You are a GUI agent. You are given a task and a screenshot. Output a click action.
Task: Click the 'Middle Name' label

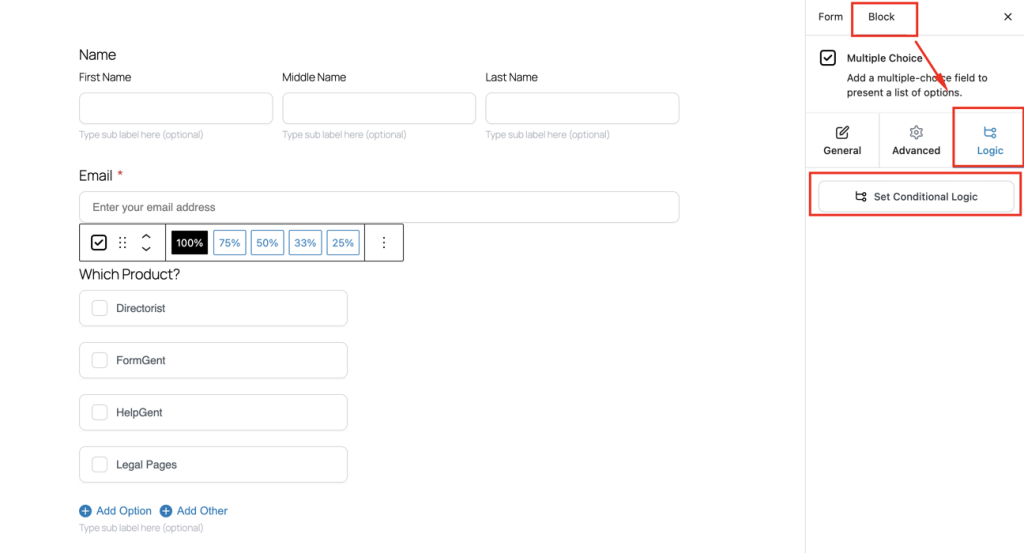coord(314,77)
